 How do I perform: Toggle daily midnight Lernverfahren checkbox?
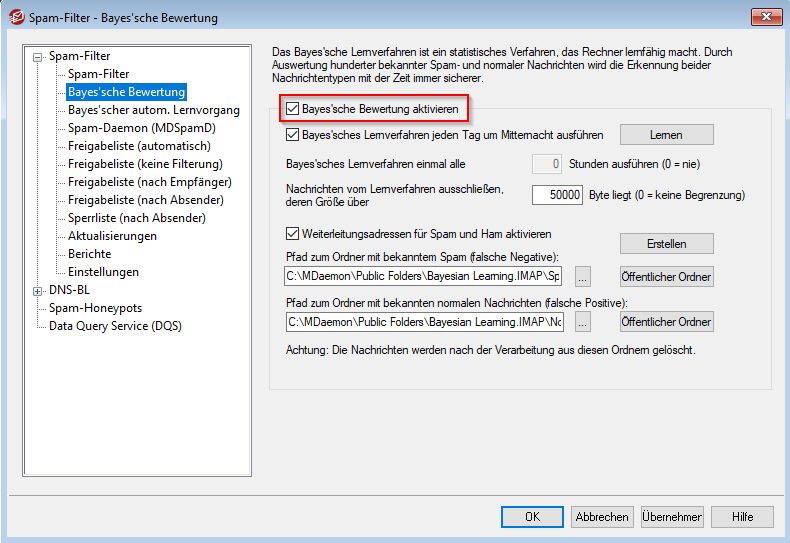point(293,134)
